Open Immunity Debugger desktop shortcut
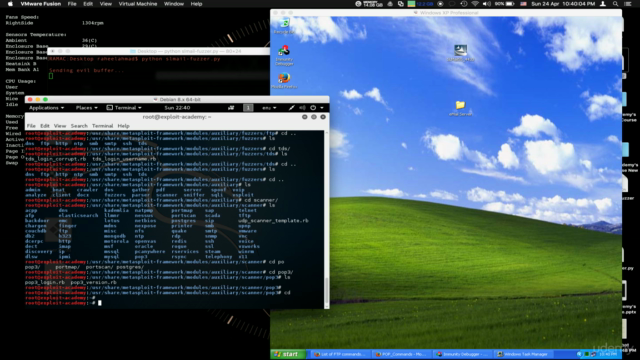 coord(284,55)
